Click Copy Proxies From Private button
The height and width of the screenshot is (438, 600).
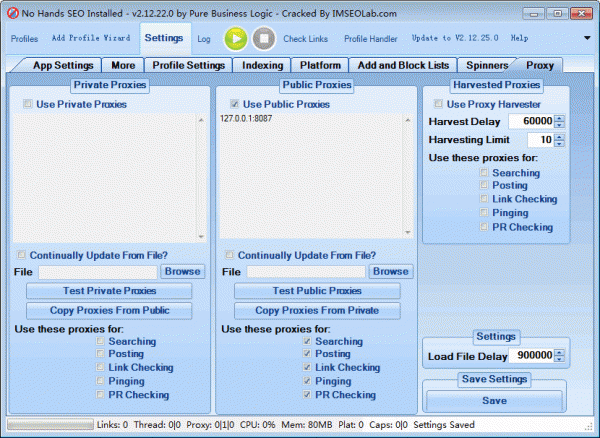click(317, 310)
